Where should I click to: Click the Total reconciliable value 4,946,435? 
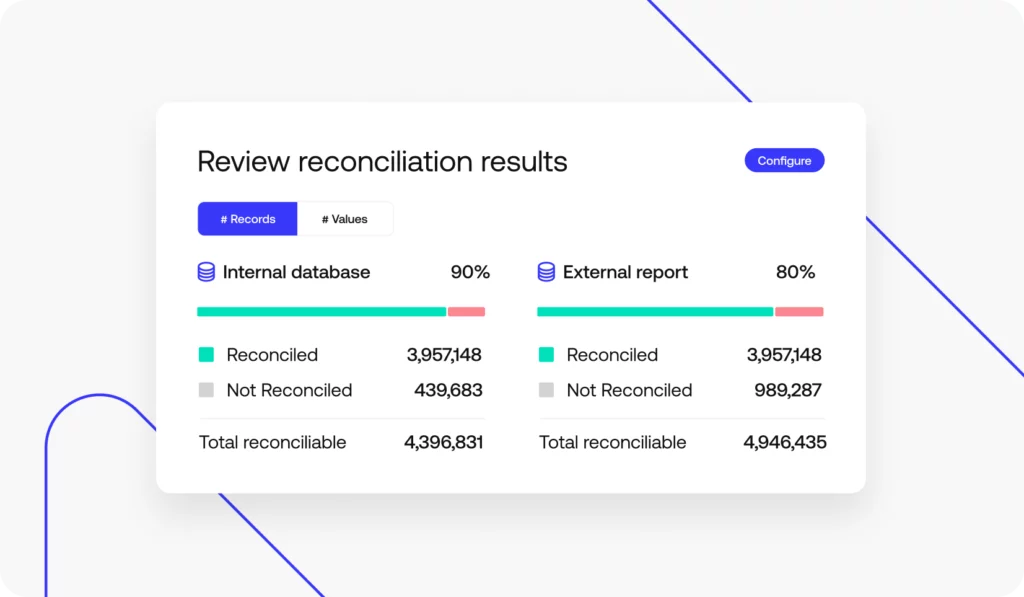tap(784, 442)
